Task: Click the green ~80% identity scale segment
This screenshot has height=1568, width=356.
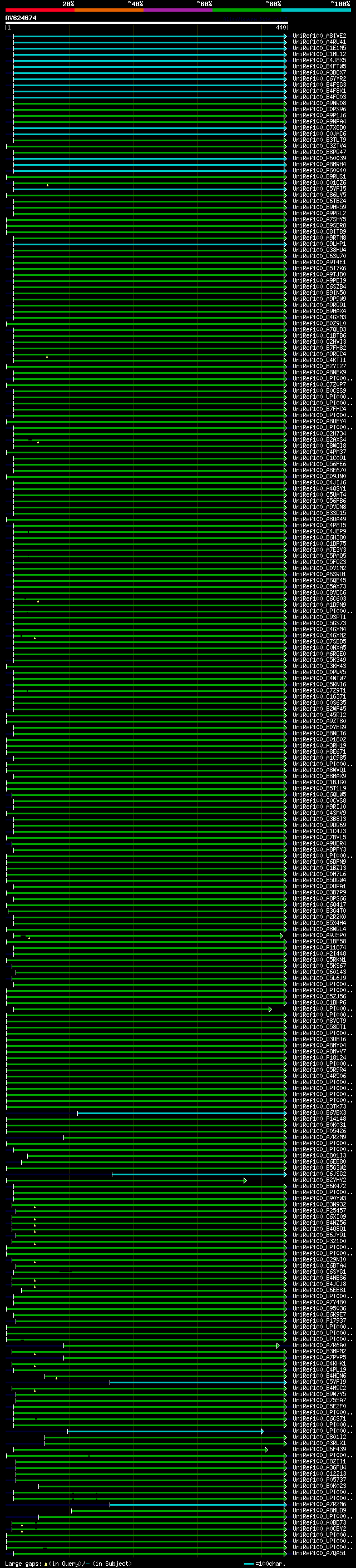Action: tap(247, 10)
